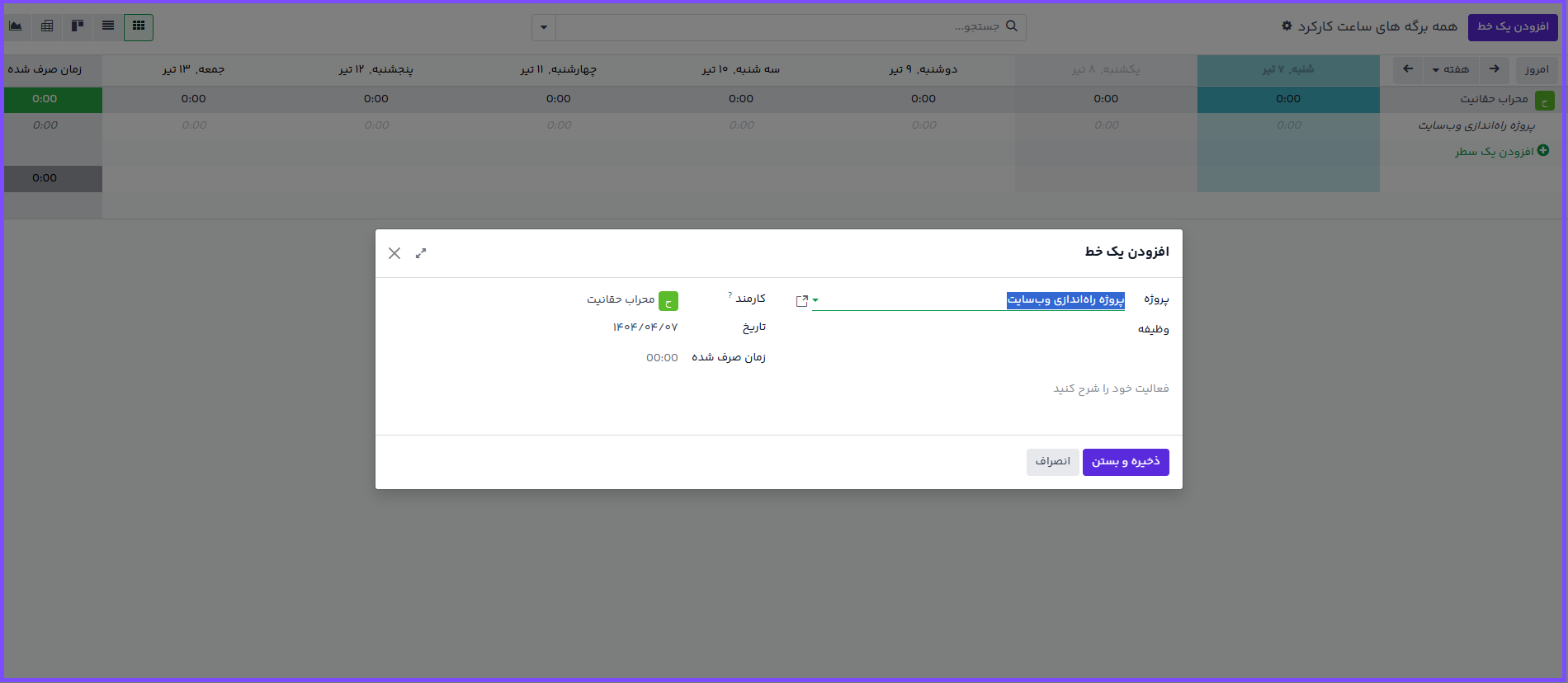Click the search magnifier icon

pyautogui.click(x=1012, y=26)
